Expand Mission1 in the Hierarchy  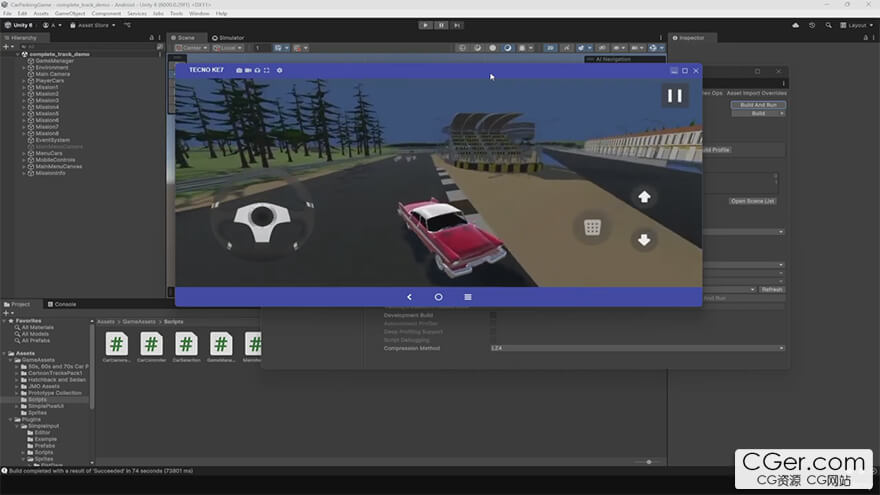click(24, 88)
